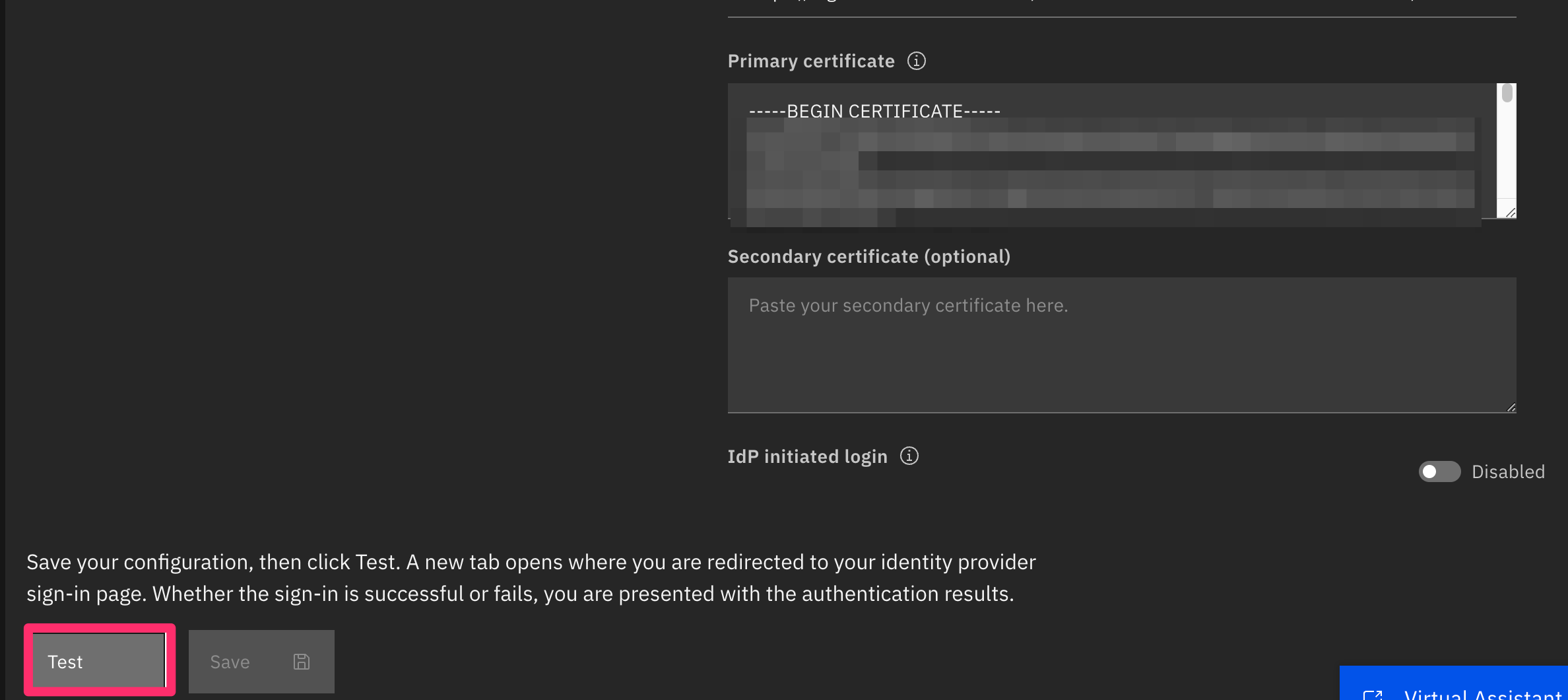Viewport: 1568px width, 700px height.
Task: Click the IdP initiated login info icon
Action: [909, 456]
